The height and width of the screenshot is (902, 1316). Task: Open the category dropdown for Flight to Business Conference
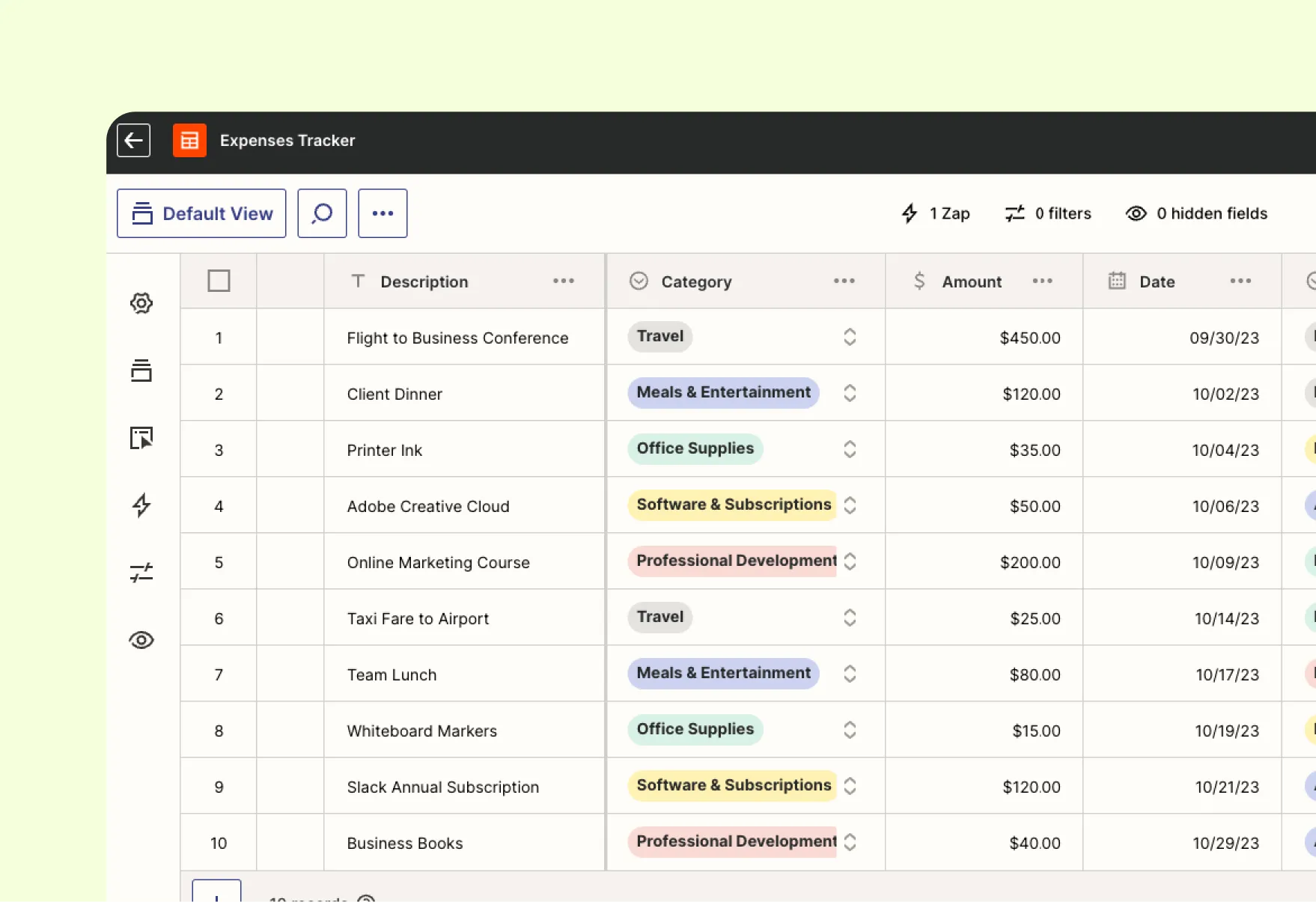click(850, 337)
